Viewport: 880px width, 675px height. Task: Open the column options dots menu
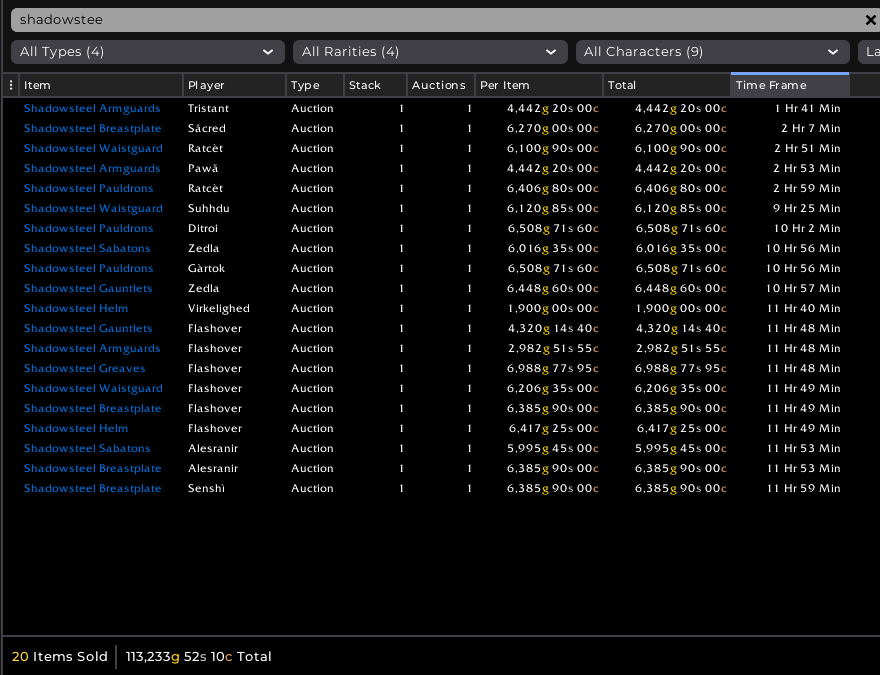coord(11,85)
